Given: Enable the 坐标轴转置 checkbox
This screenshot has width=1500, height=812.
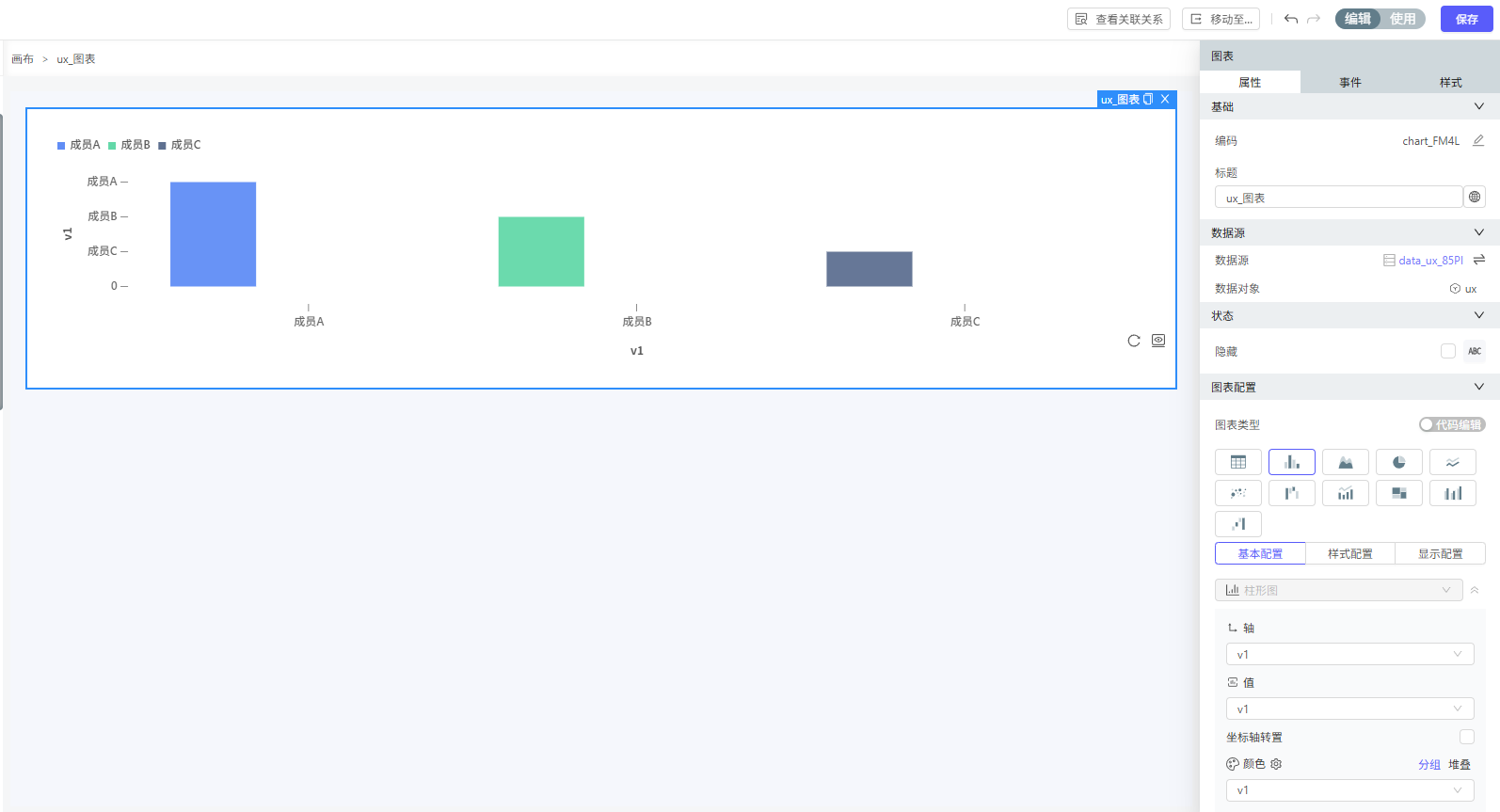Looking at the screenshot, I should click(1466, 737).
